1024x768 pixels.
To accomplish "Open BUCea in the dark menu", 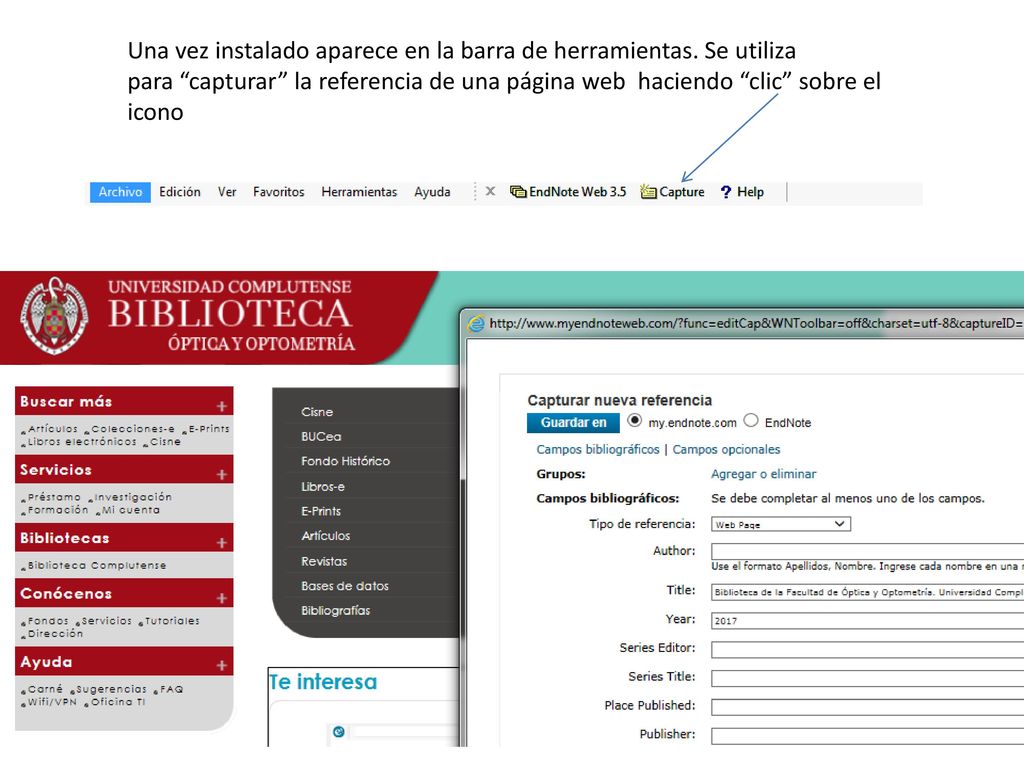I will 321,436.
